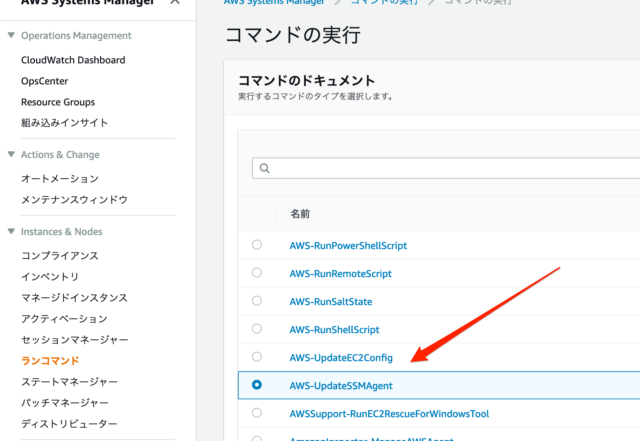Open コンプライアンス in sidebar
This screenshot has height=441, width=640.
click(60, 256)
